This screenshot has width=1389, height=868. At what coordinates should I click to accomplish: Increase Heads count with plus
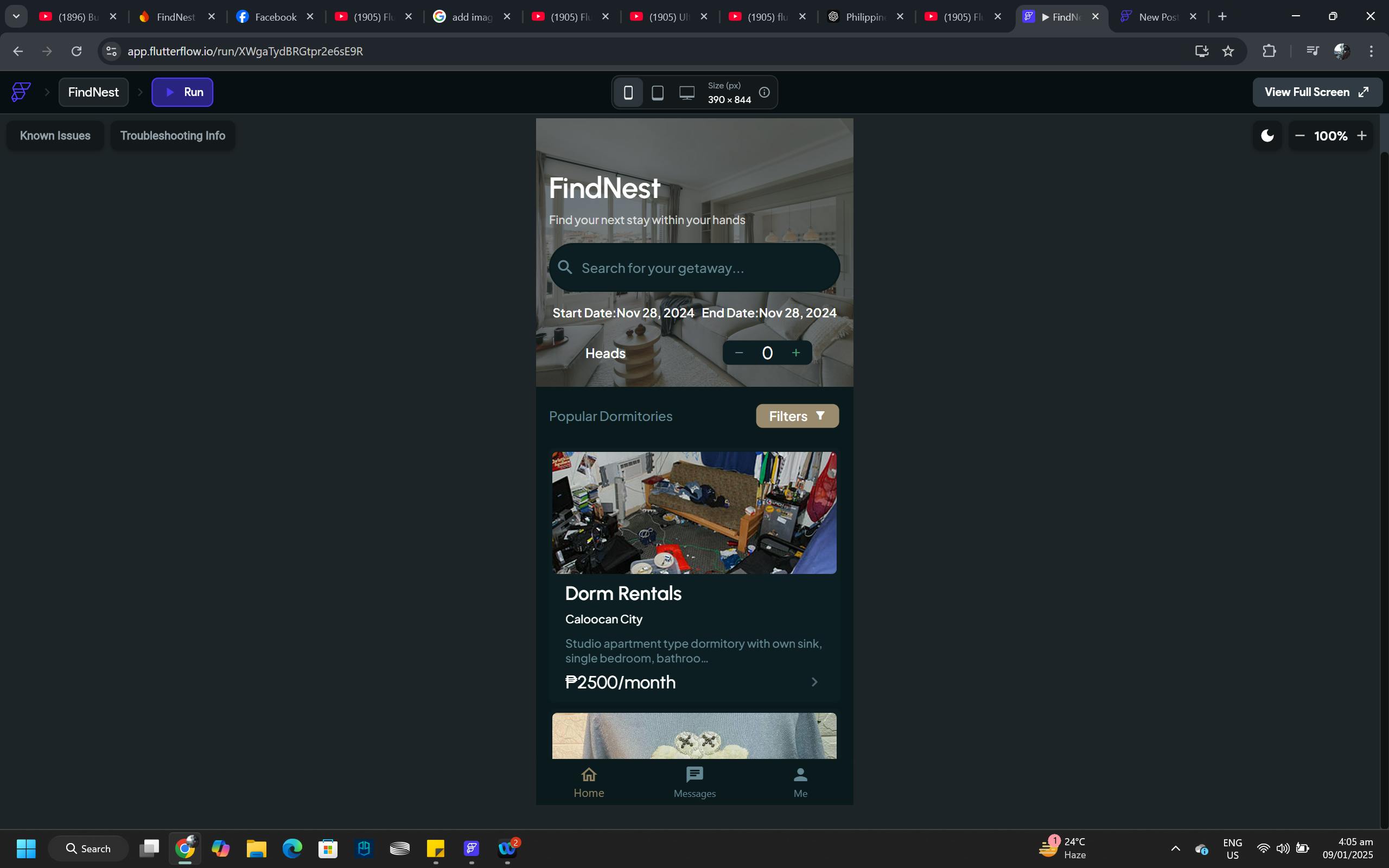point(795,353)
